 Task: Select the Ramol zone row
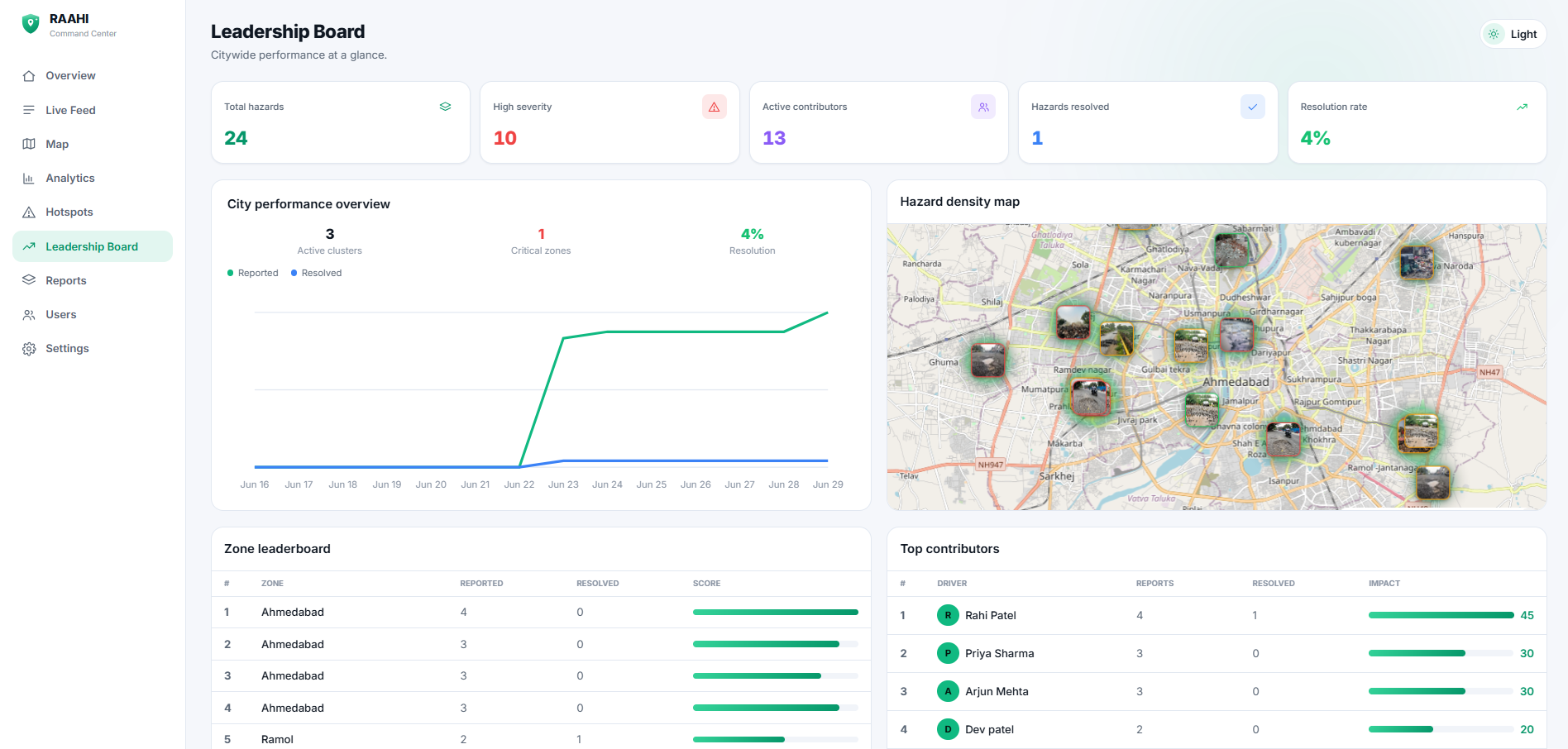[541, 739]
